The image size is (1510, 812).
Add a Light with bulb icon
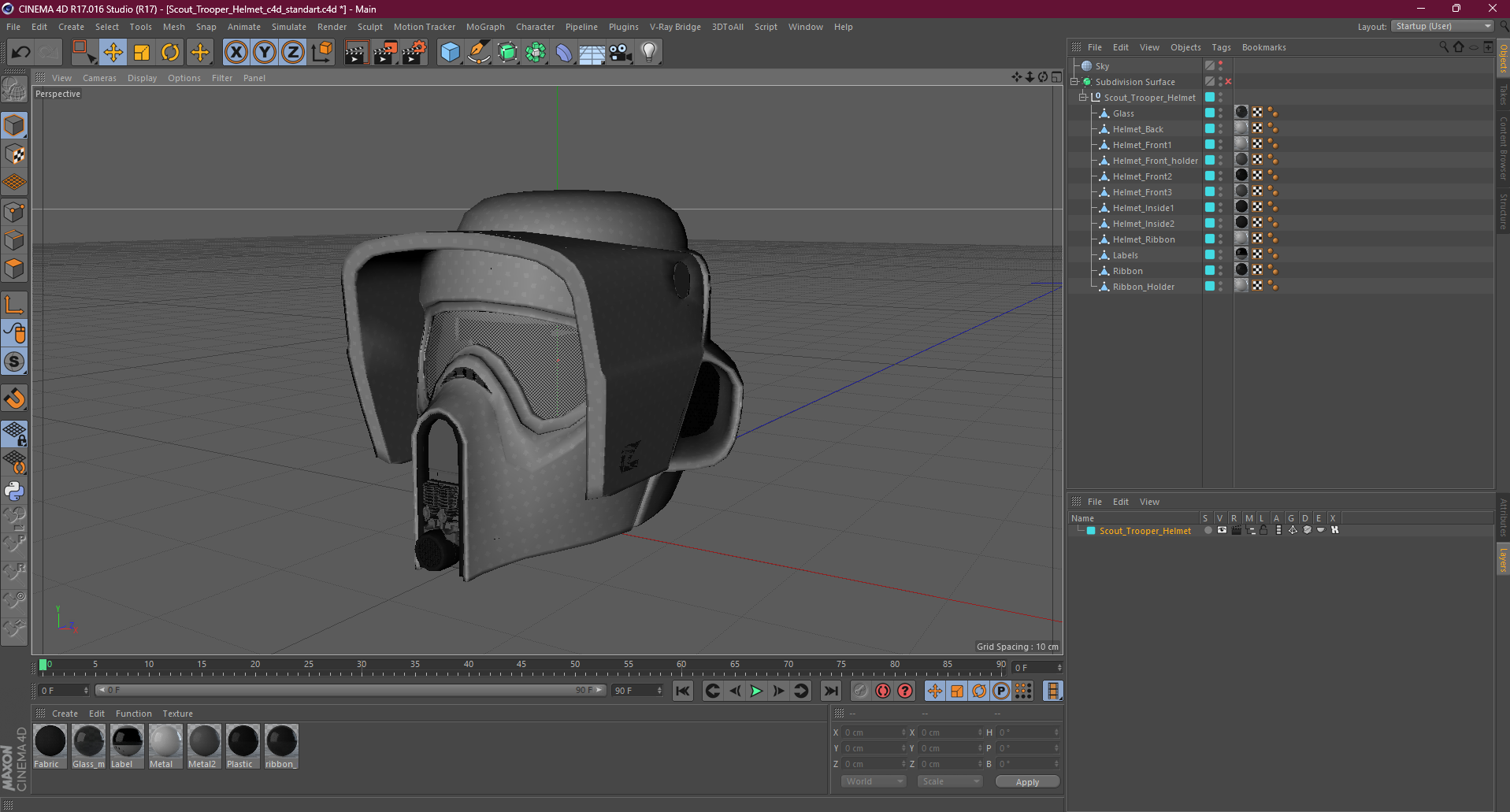click(649, 53)
